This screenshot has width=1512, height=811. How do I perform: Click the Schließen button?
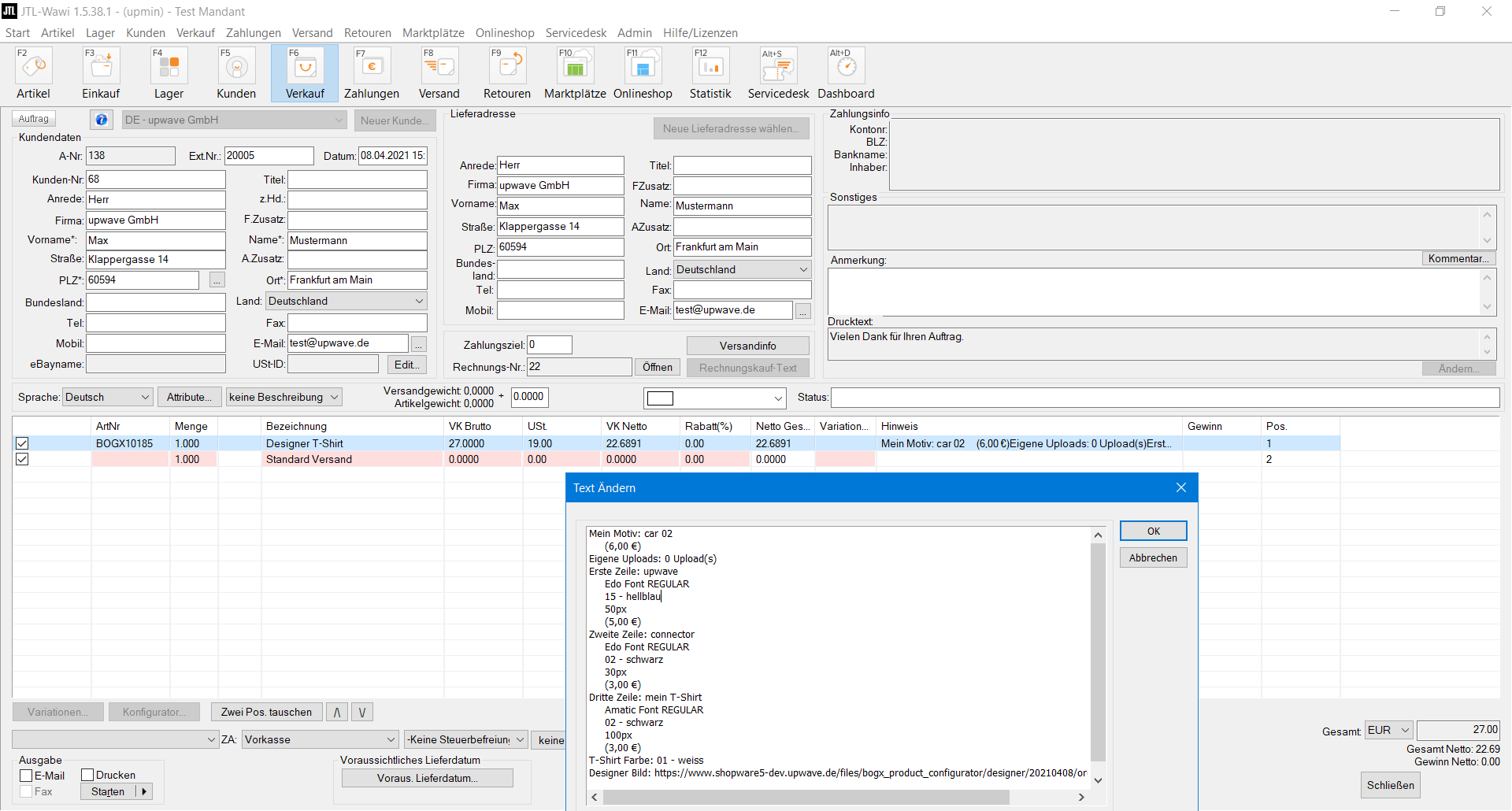1390,785
